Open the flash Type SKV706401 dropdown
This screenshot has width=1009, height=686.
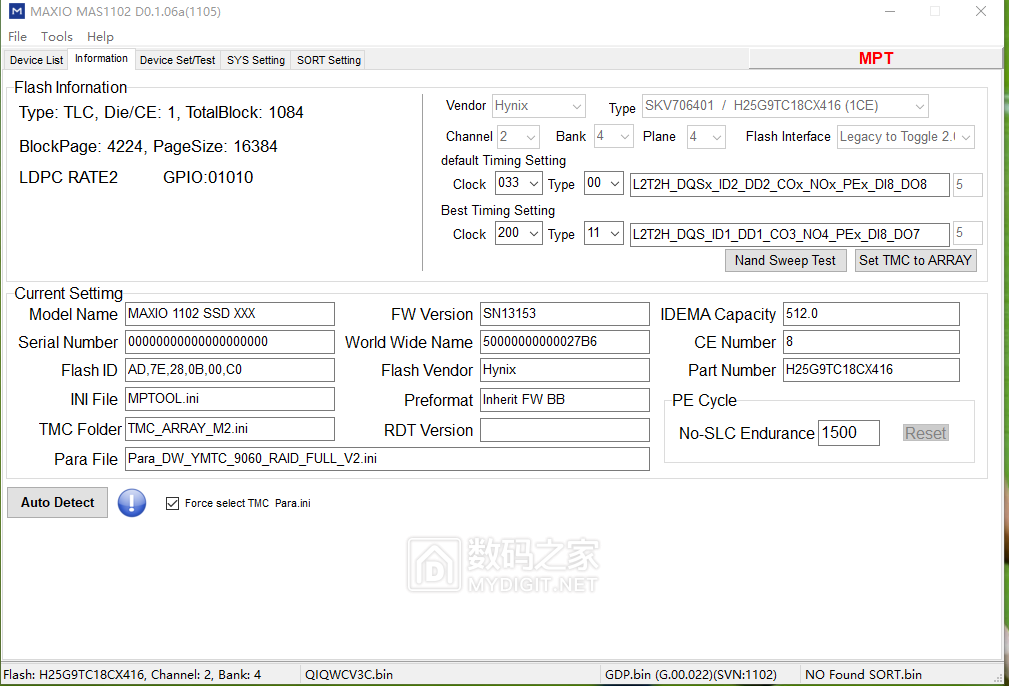[786, 106]
